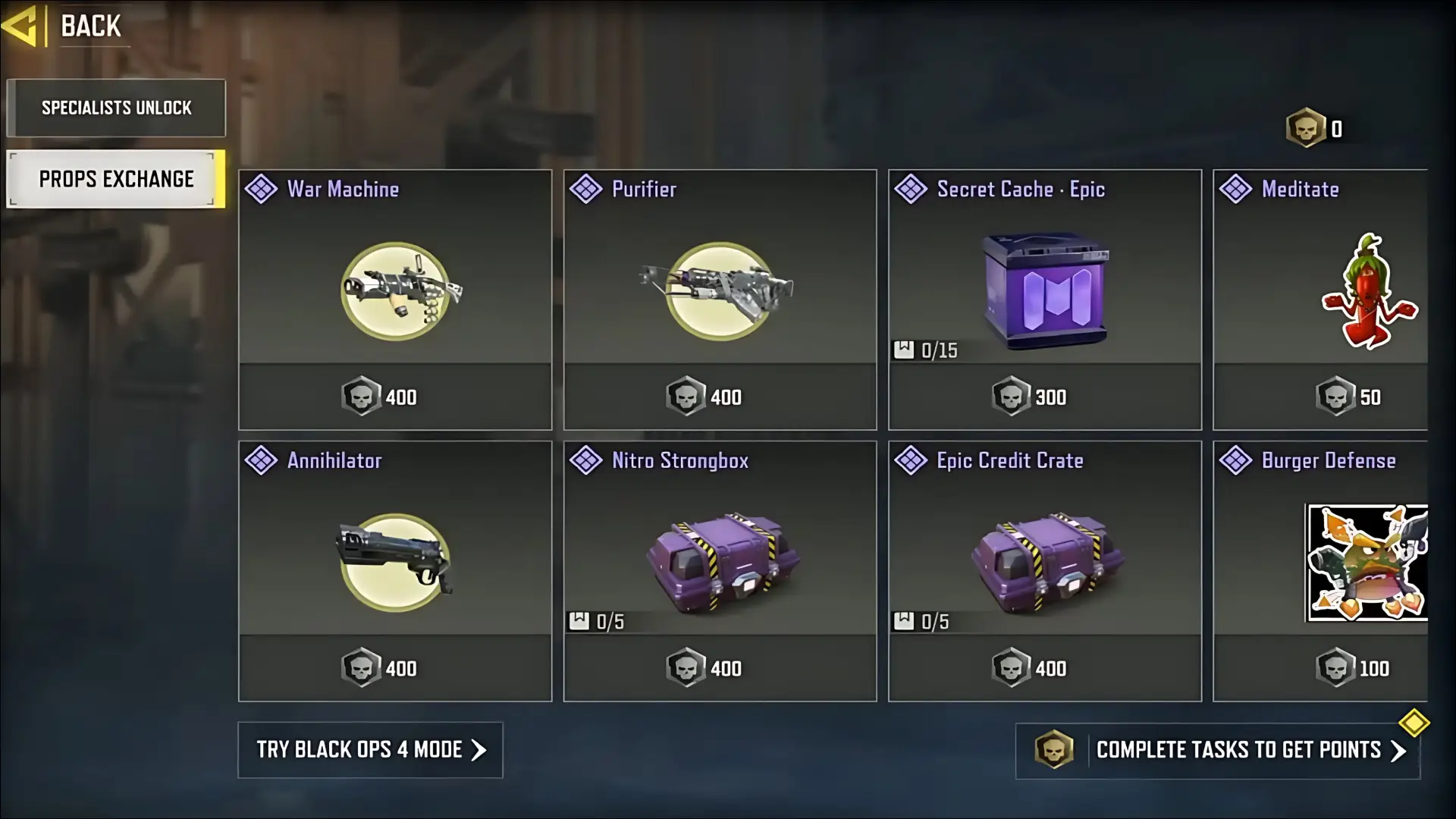Click the gold skull points balance icon
Viewport: 1456px width, 819px height.
coord(1305,128)
